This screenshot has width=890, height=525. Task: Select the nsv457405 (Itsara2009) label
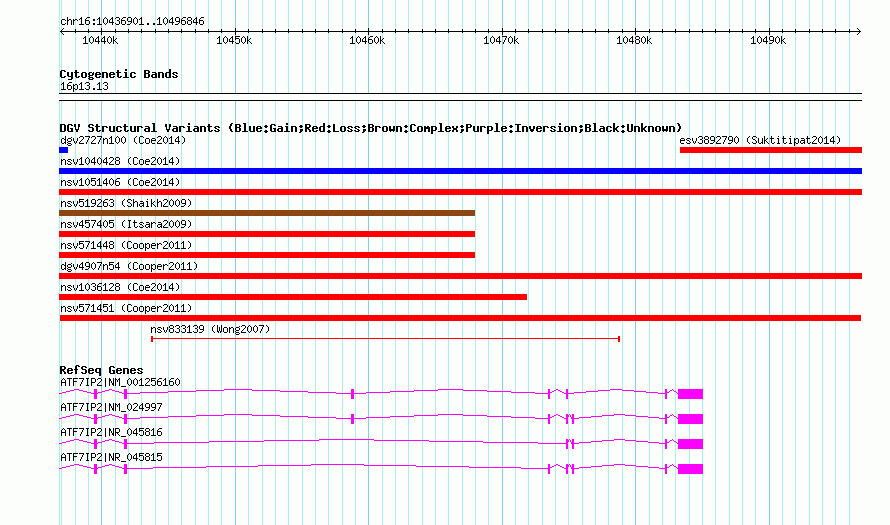point(126,224)
